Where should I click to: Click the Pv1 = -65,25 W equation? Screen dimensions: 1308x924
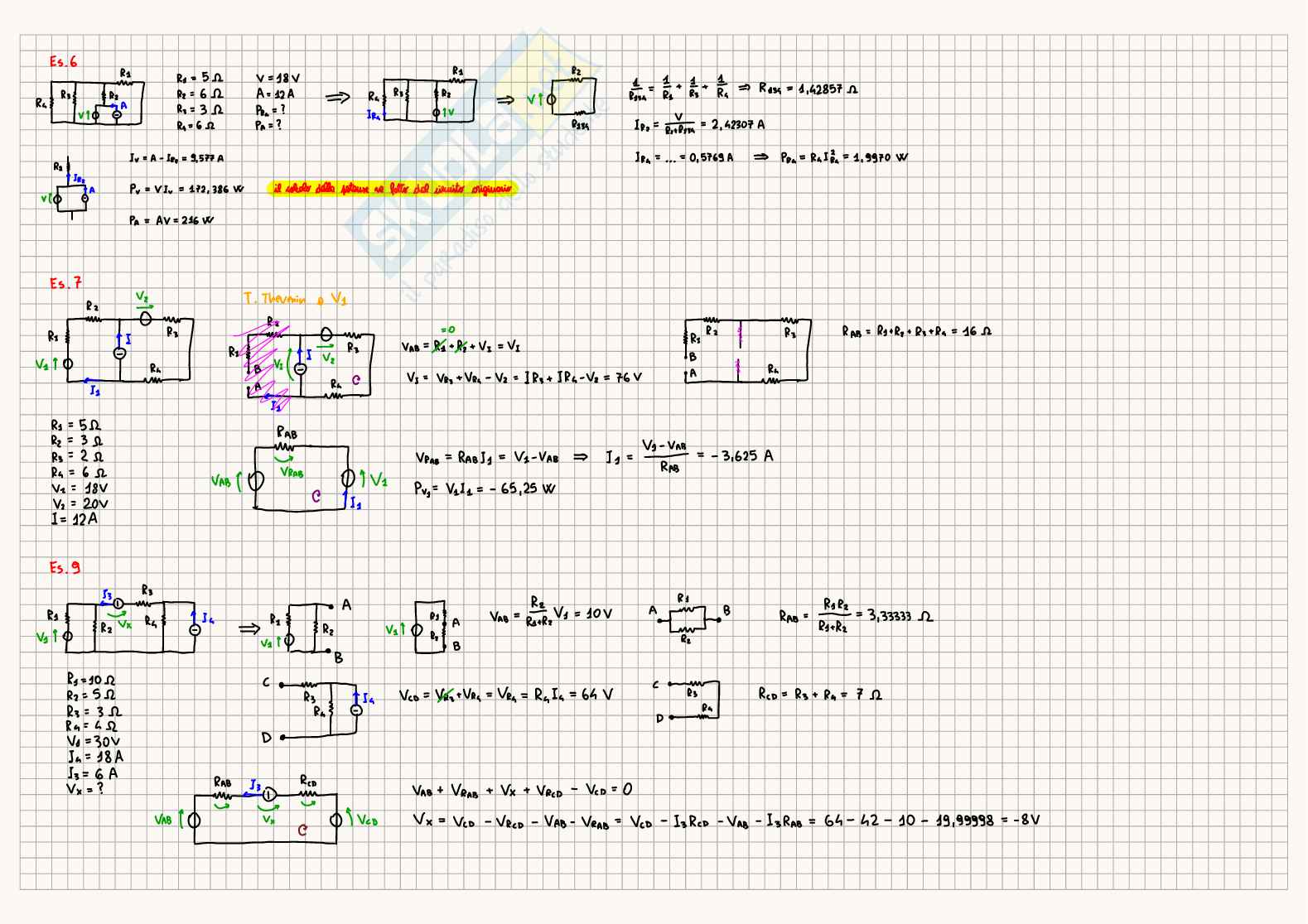(x=485, y=488)
